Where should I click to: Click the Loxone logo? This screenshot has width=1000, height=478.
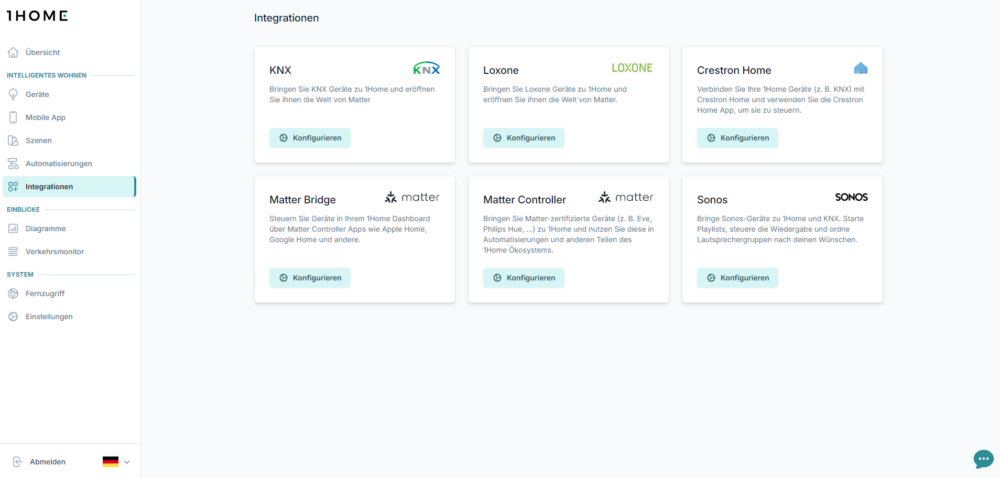coord(632,68)
